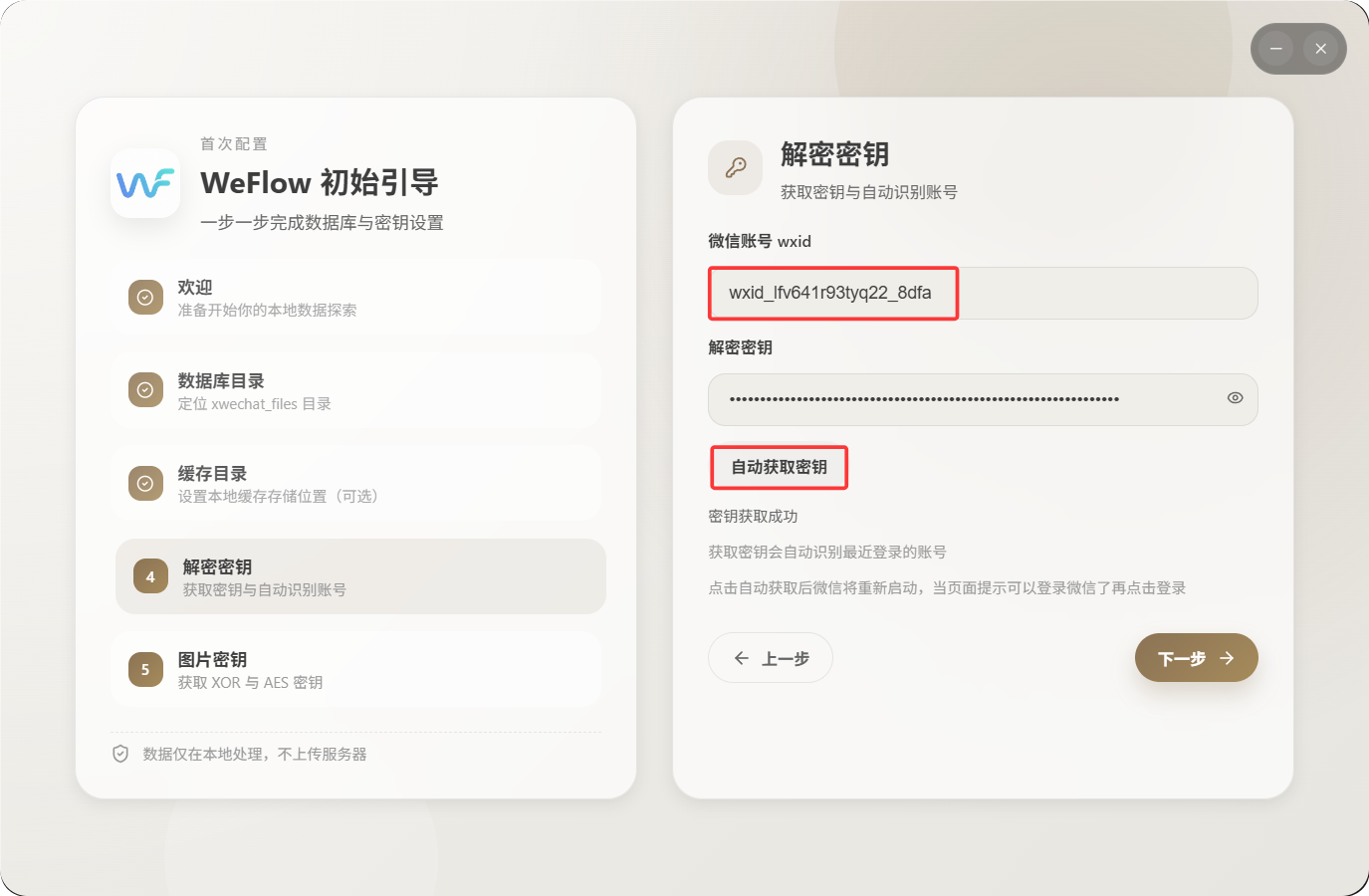This screenshot has width=1369, height=896.
Task: Select the 解密密钥 step item
Action: 360,576
